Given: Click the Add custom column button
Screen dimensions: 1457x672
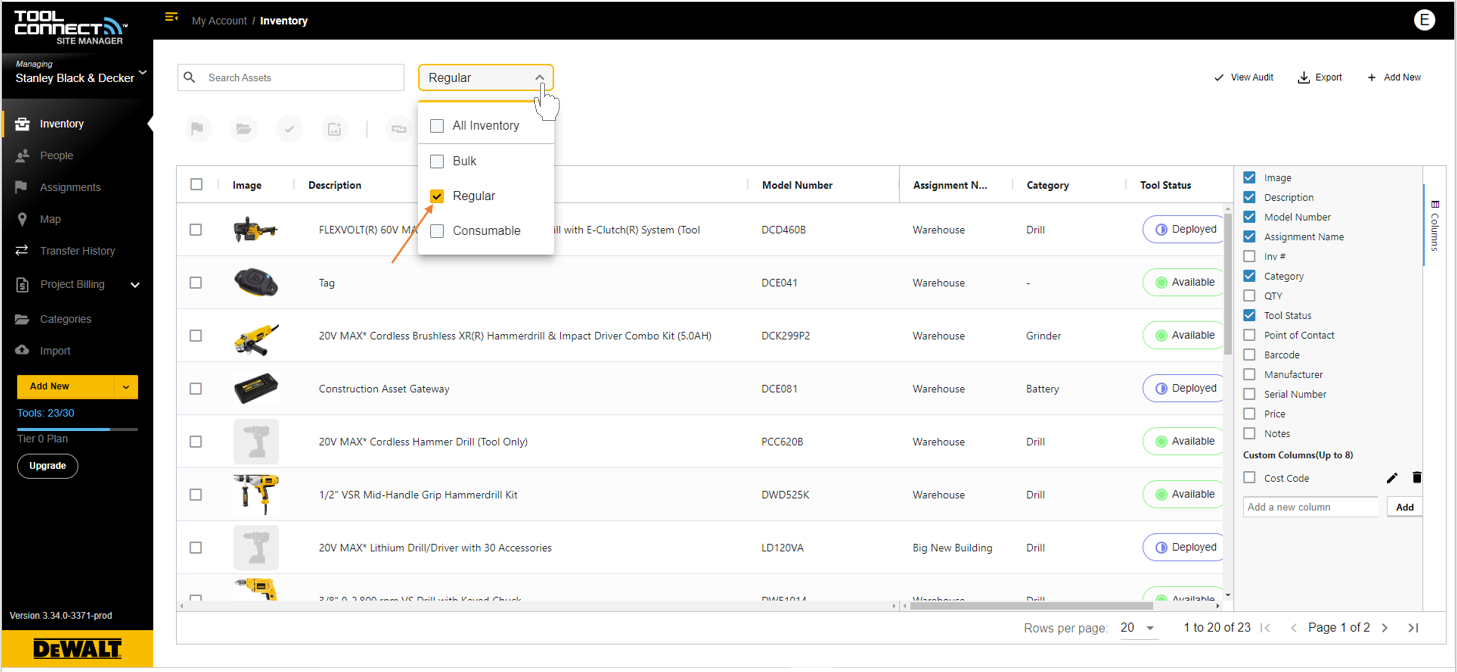Looking at the screenshot, I should [x=1405, y=507].
